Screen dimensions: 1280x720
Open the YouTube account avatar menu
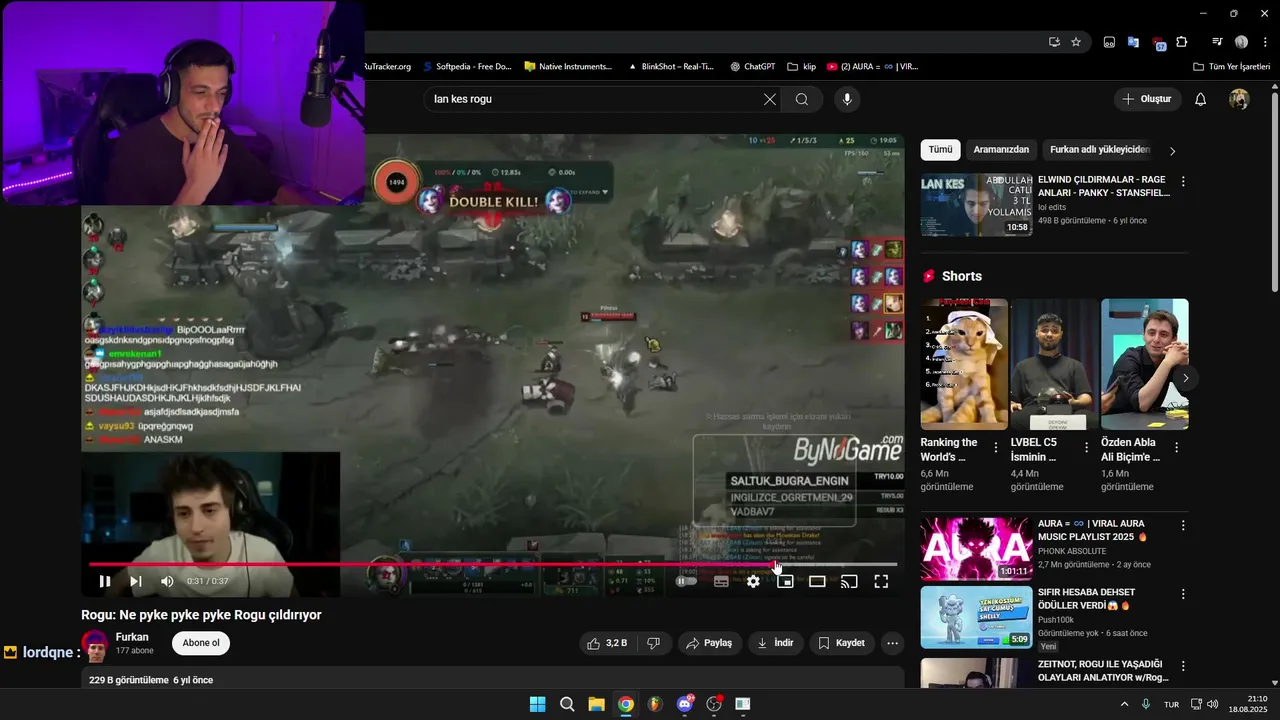coord(1239,99)
